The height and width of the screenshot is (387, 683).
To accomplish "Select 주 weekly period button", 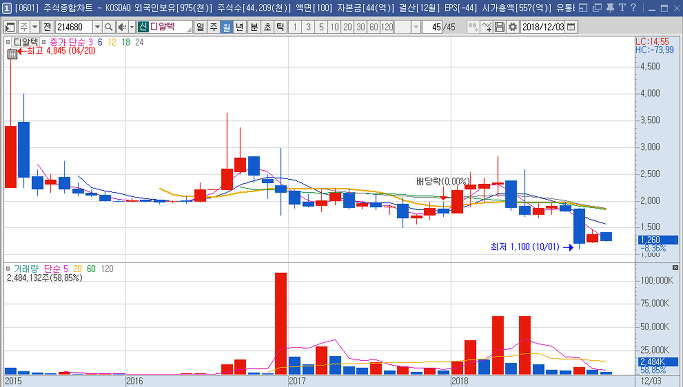I will 213,27.
